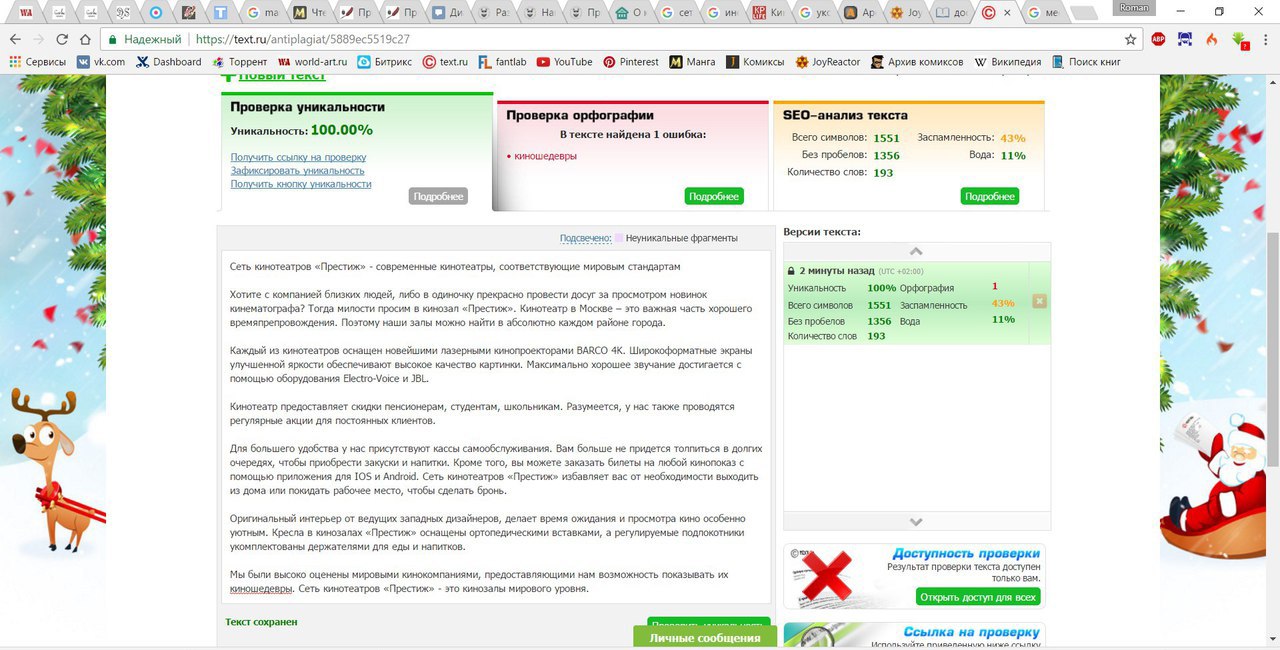This screenshot has height=650, width=1280.
Task: Open the YouTube bookmark
Action: (x=564, y=61)
